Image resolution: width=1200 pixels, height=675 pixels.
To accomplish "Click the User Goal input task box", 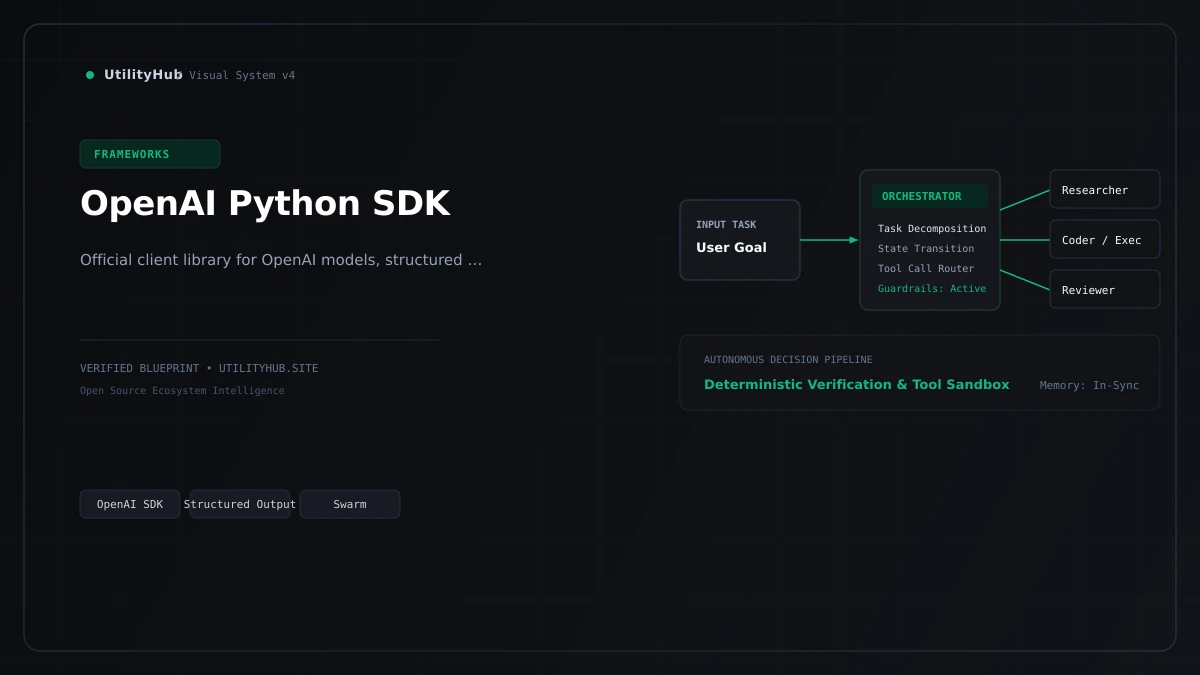I will click(740, 240).
